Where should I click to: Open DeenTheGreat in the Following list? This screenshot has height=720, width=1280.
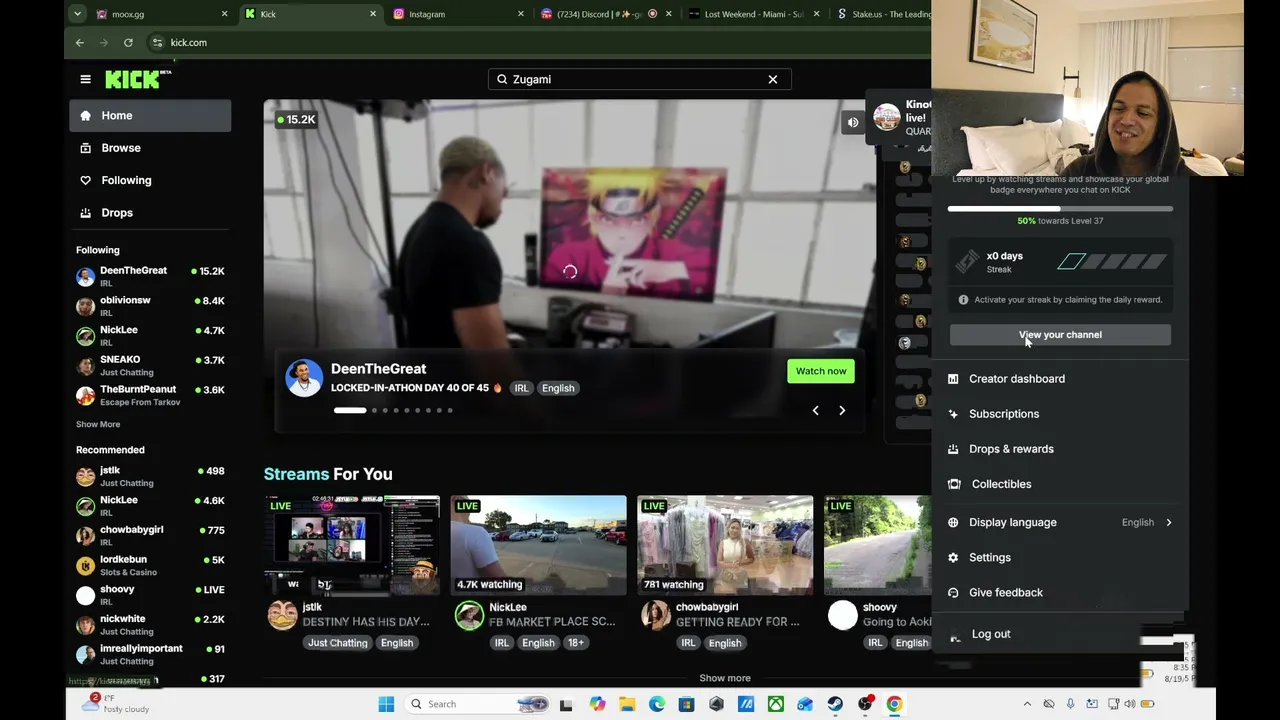(x=150, y=276)
